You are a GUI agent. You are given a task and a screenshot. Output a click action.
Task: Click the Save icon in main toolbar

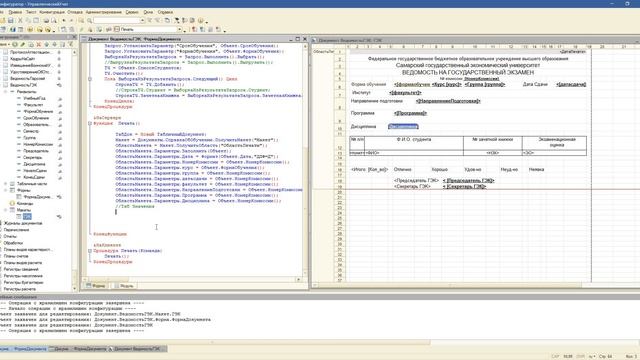coord(11,20)
